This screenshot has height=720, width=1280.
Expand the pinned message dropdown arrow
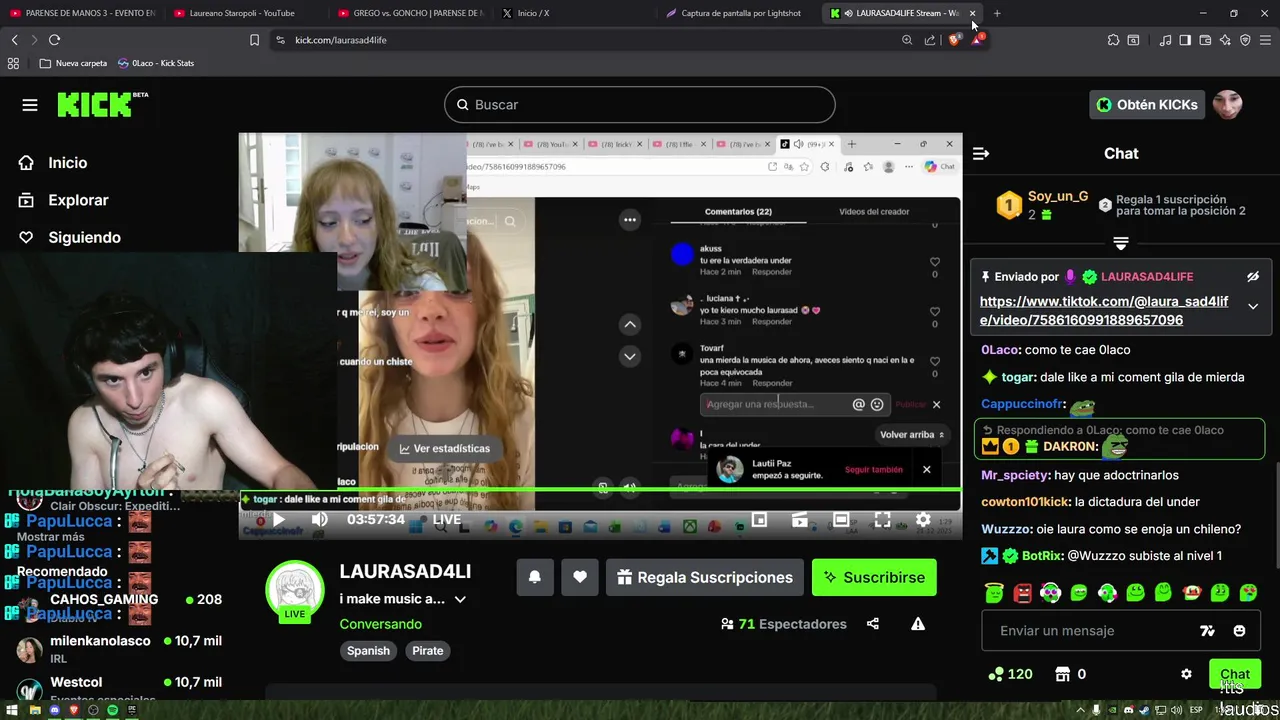pyautogui.click(x=1253, y=307)
